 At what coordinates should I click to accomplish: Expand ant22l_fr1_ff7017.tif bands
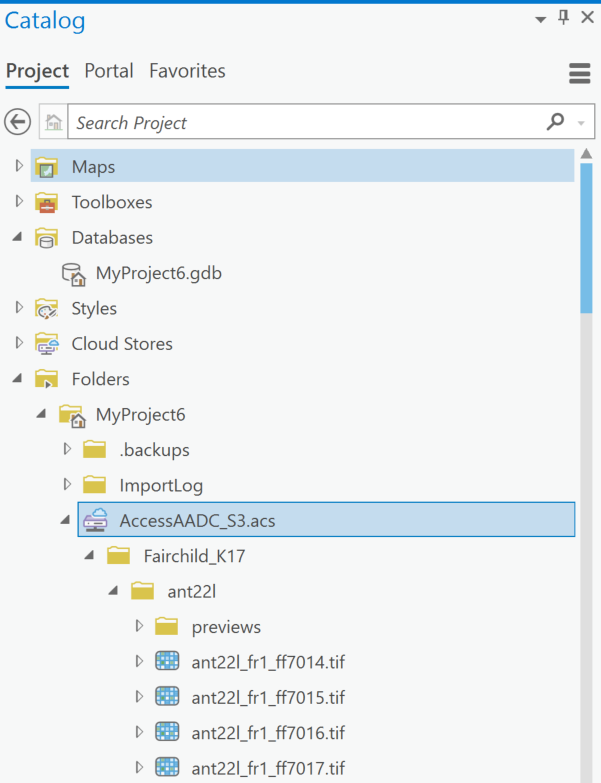[139, 767]
